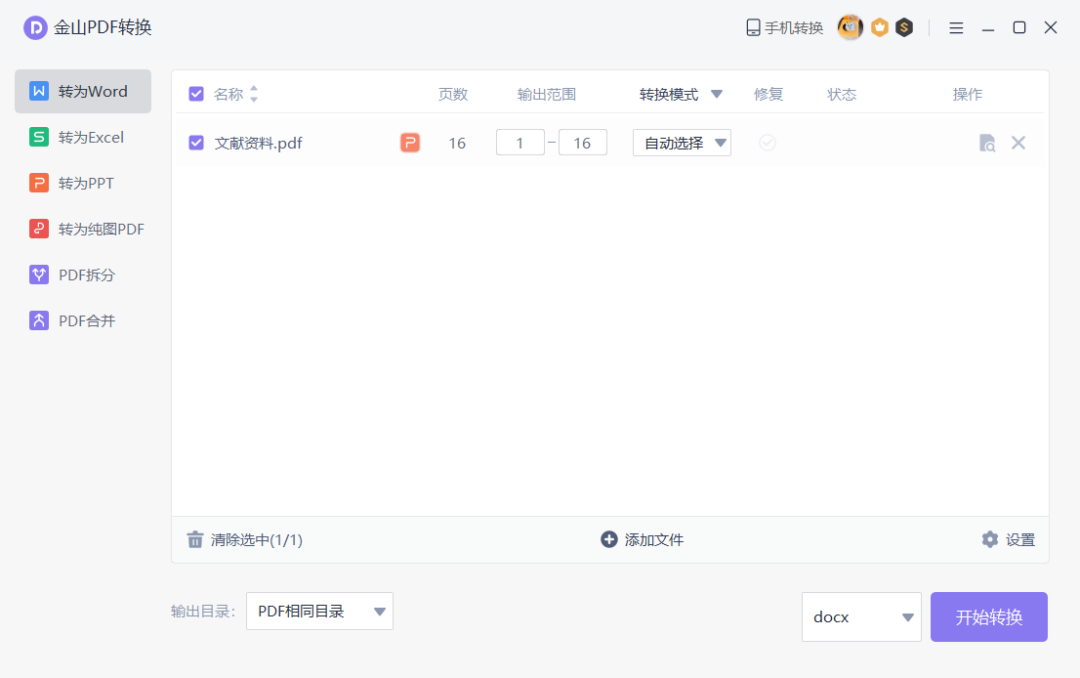Click the 开始转换 button
The image size is (1080, 678).
pyautogui.click(x=988, y=617)
